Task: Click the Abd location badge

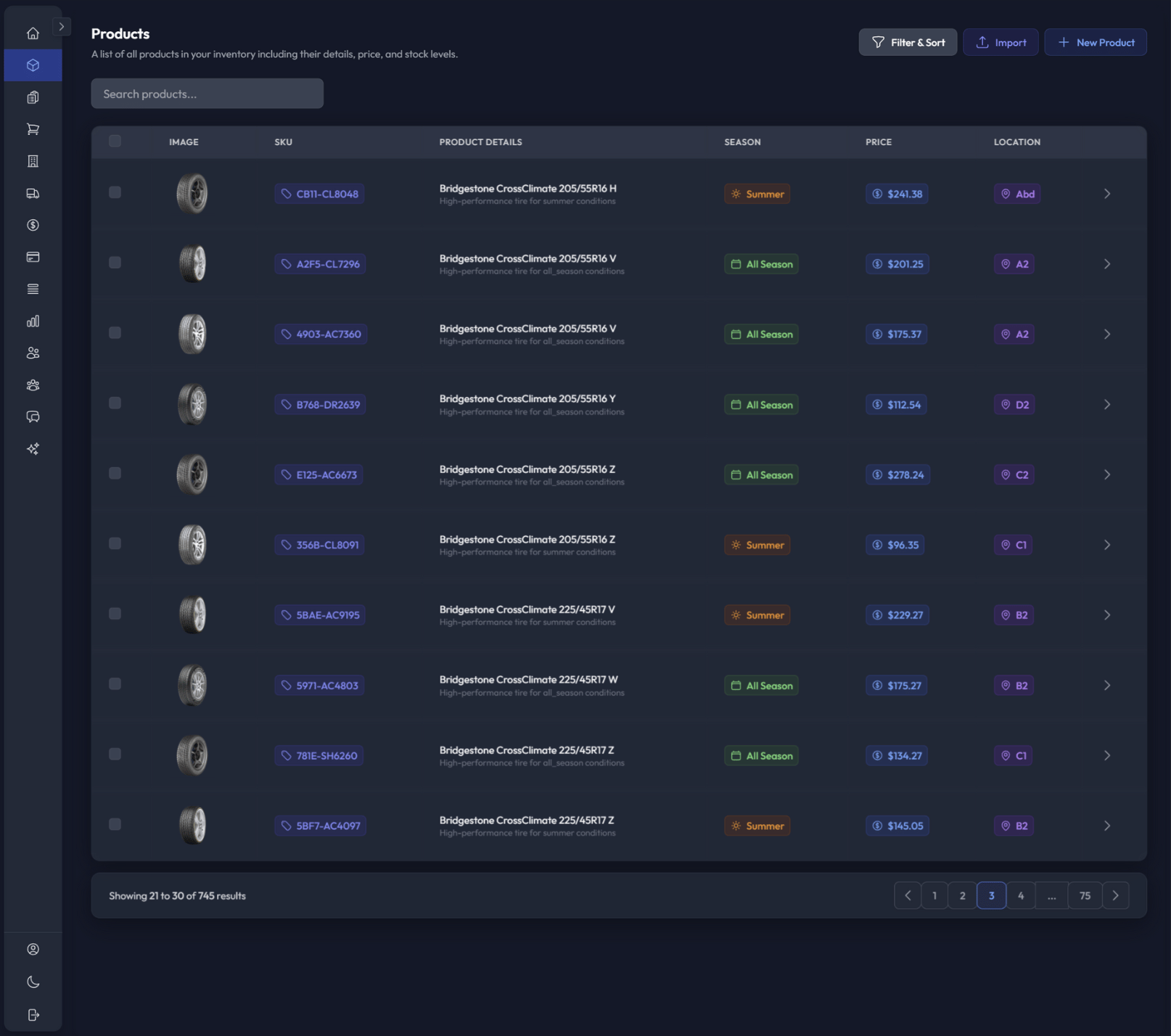Action: (x=1017, y=194)
